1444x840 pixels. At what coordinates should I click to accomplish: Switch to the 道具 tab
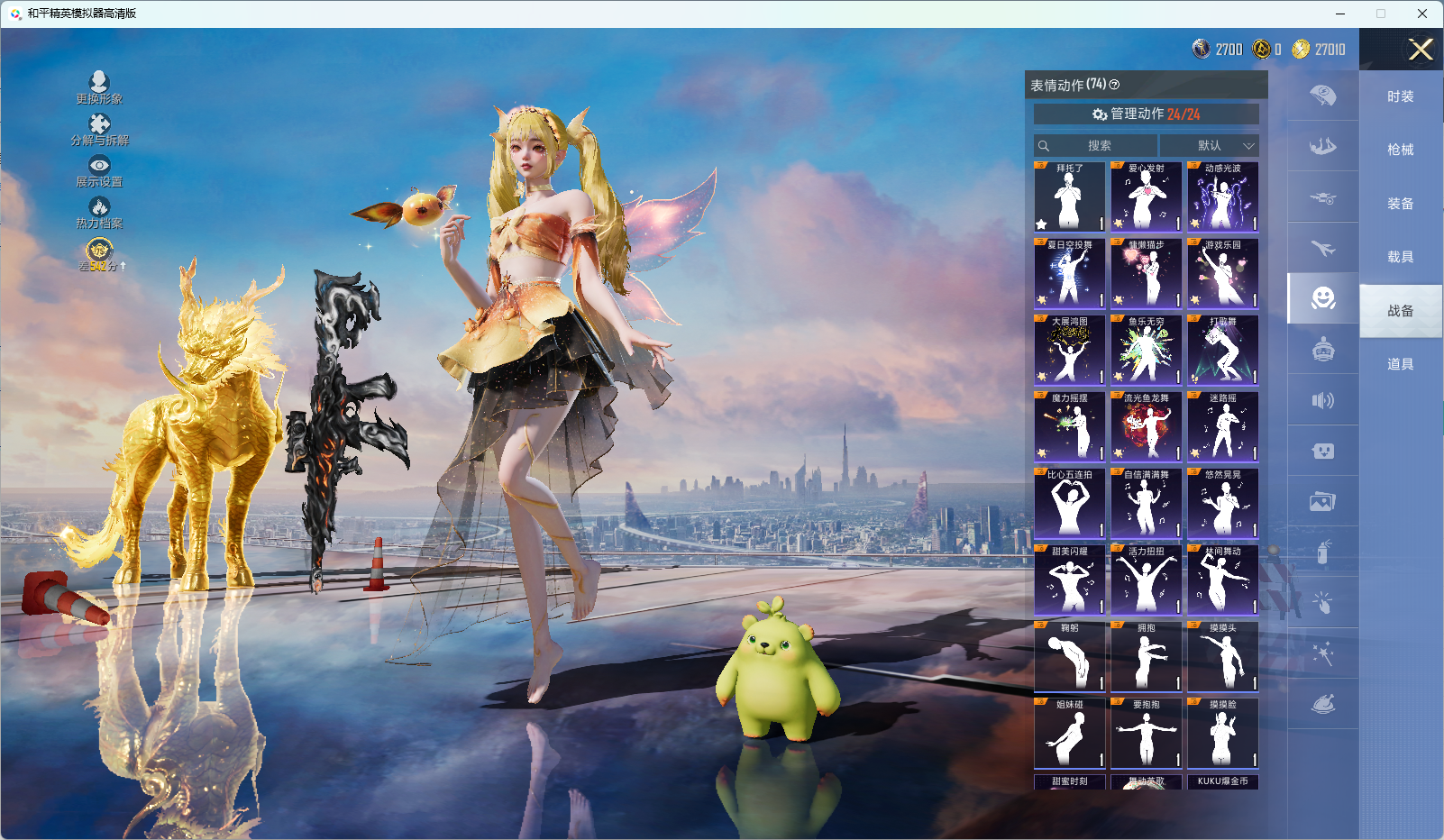point(1401,364)
